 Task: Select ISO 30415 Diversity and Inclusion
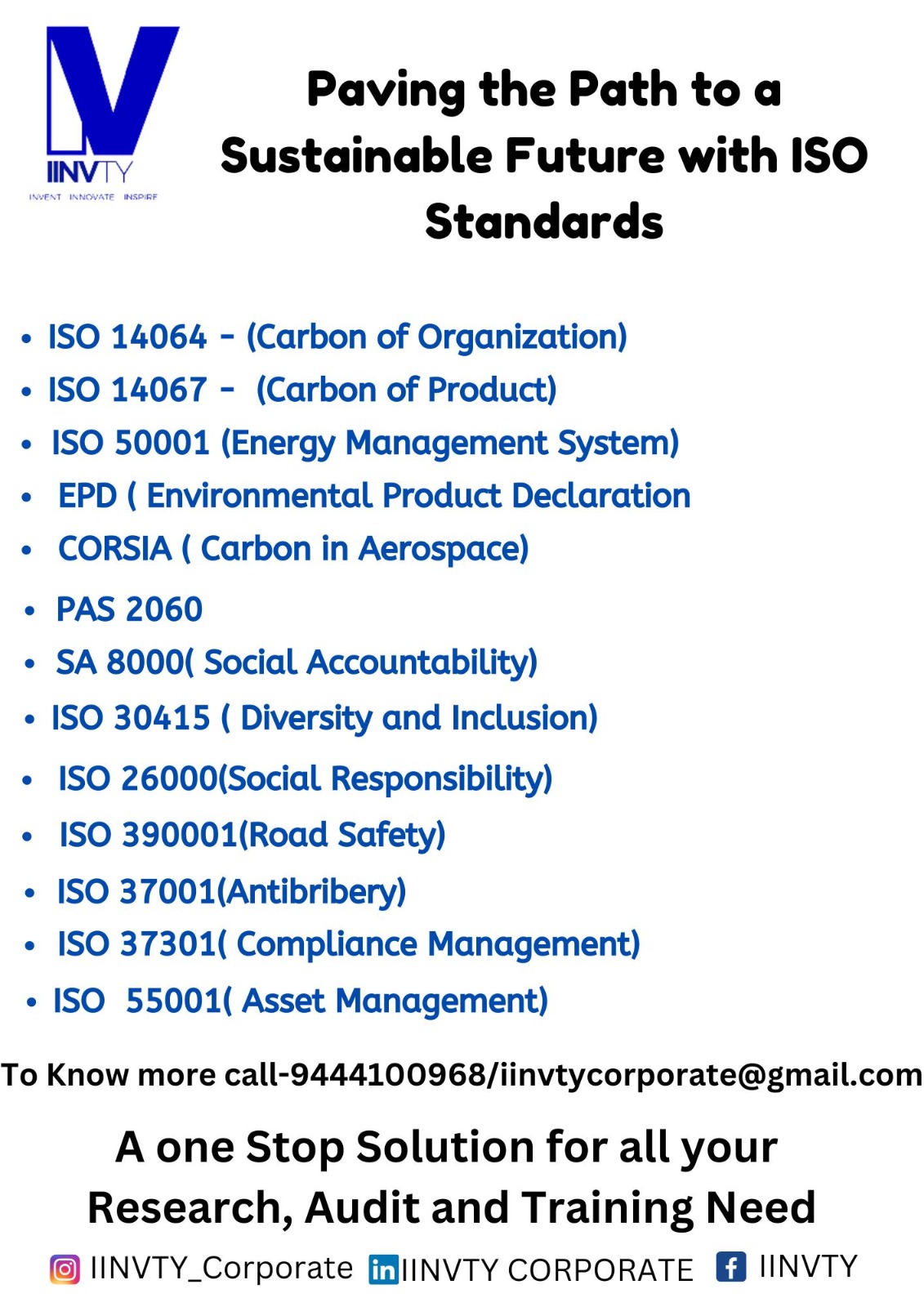[x=324, y=718]
